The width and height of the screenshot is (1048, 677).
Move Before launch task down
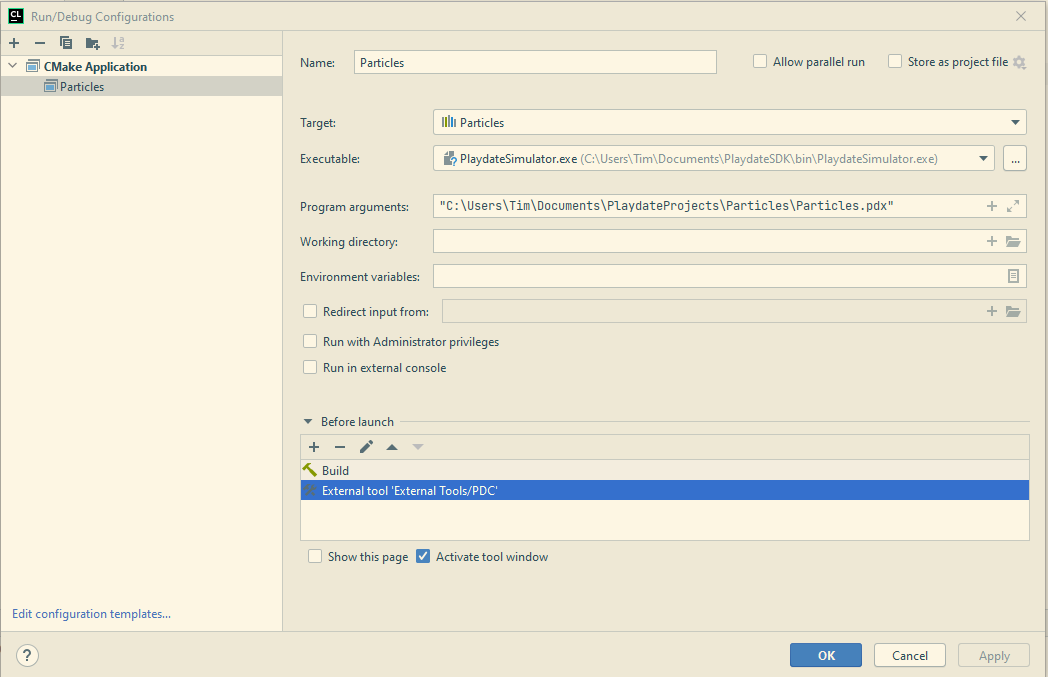click(x=418, y=447)
